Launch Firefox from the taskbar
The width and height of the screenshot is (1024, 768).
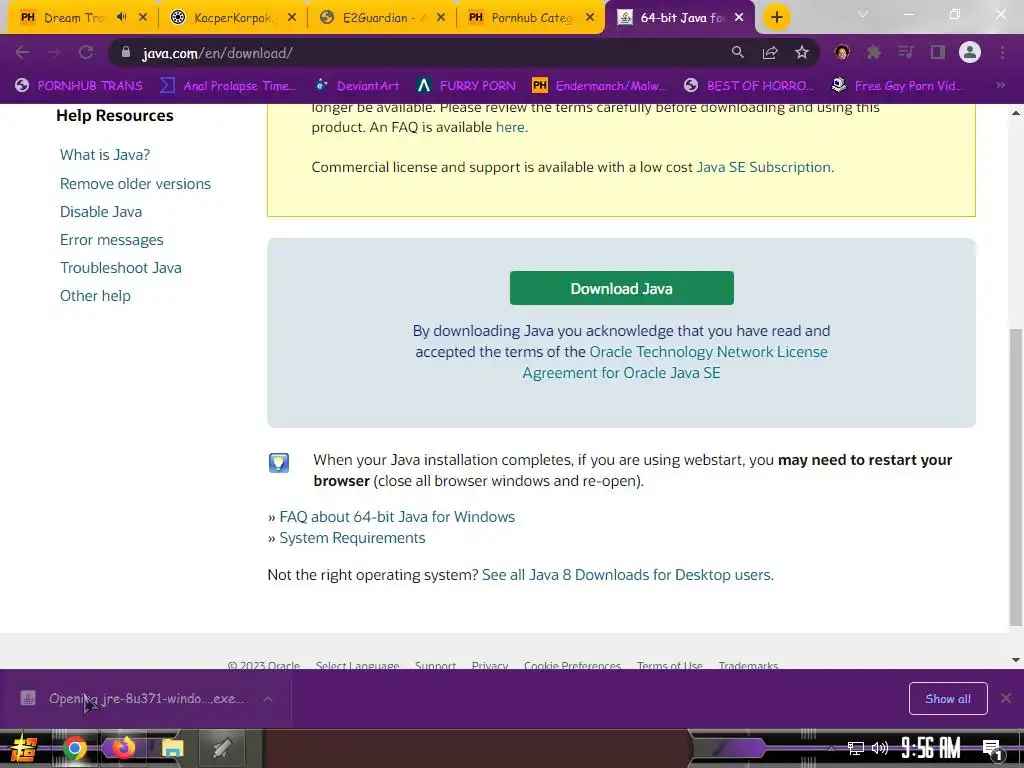coord(123,748)
